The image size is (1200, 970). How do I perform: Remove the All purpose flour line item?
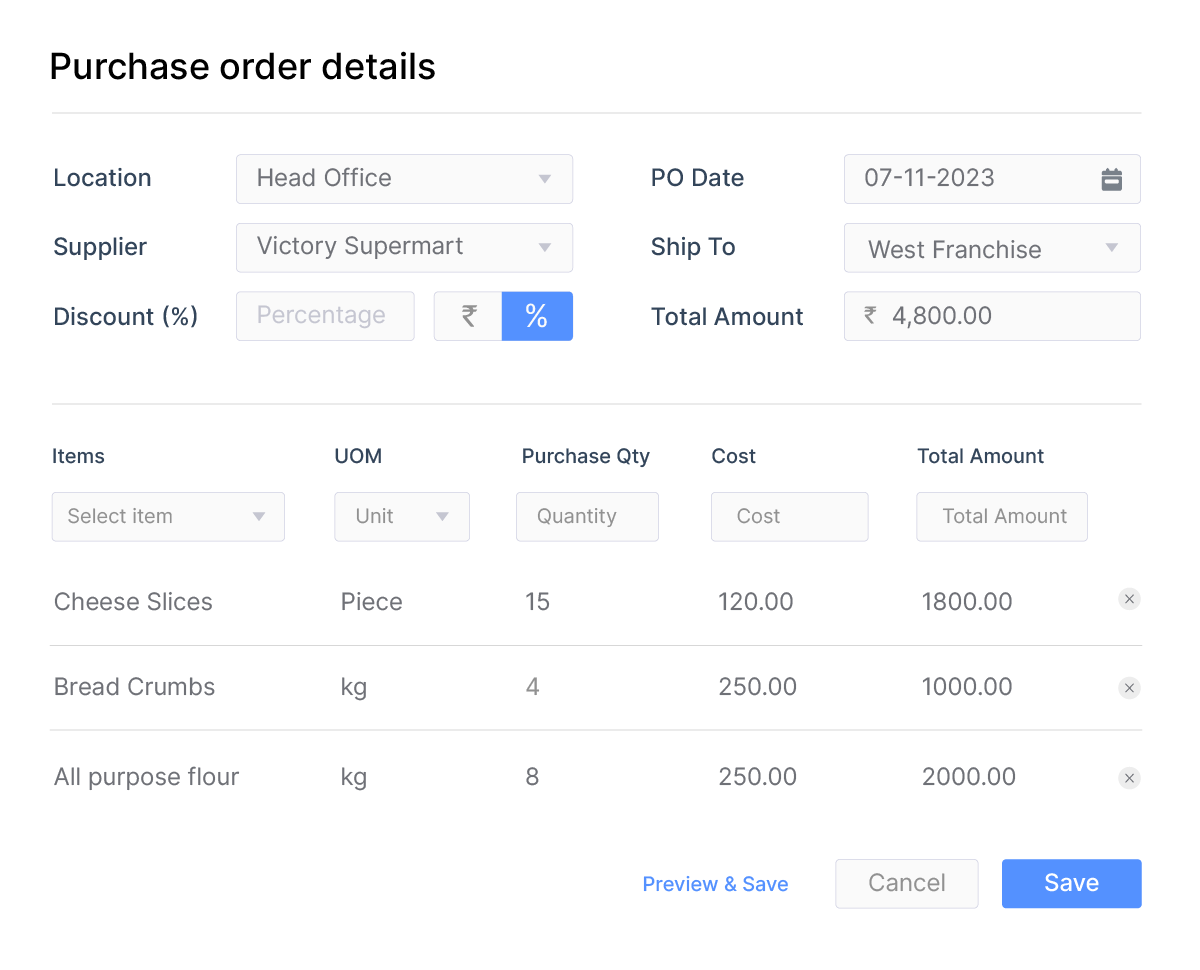(x=1129, y=778)
